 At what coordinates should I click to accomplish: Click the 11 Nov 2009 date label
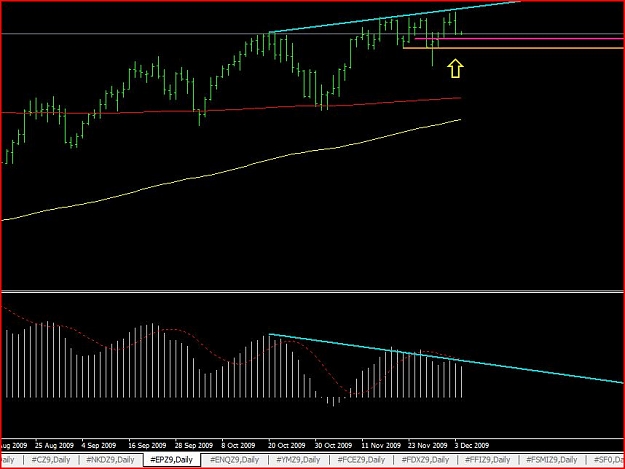click(381, 445)
